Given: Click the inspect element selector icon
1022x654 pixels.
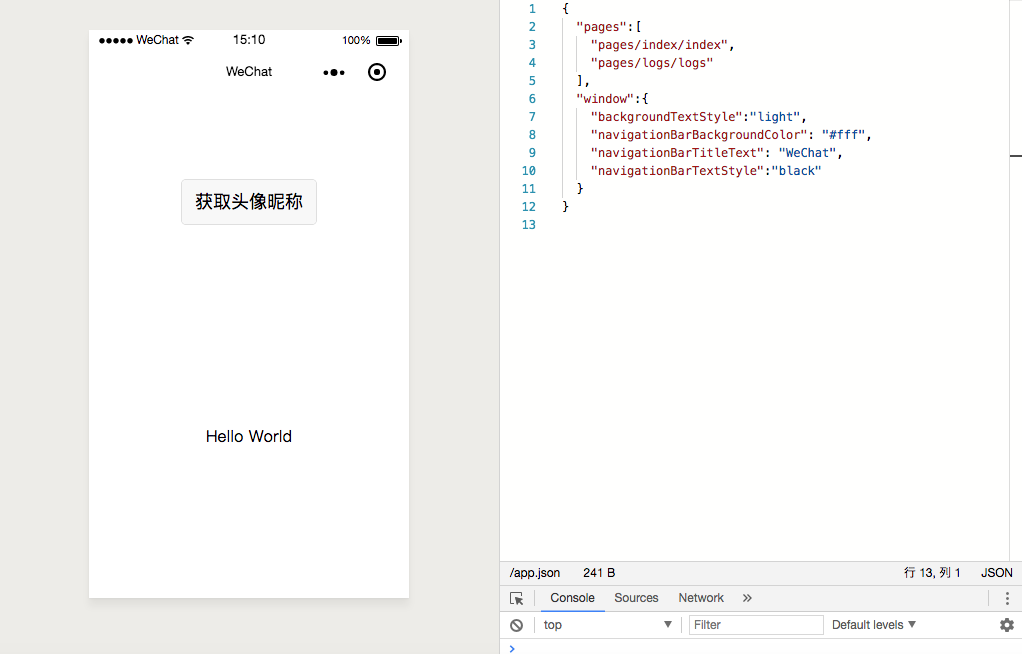Looking at the screenshot, I should tap(516, 598).
